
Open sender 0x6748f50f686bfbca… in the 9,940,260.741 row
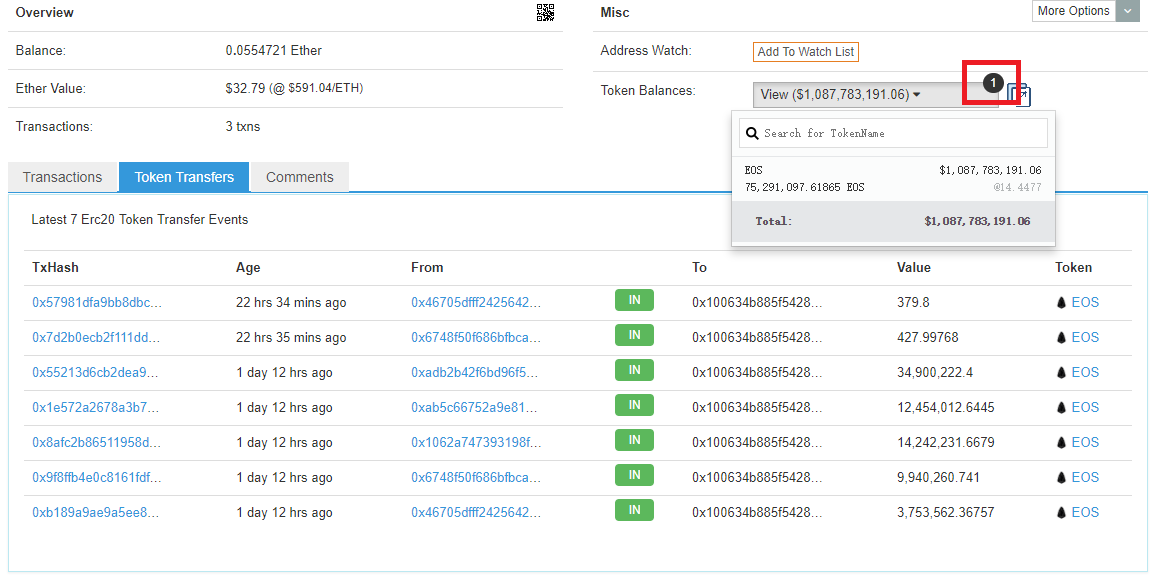[x=476, y=477]
